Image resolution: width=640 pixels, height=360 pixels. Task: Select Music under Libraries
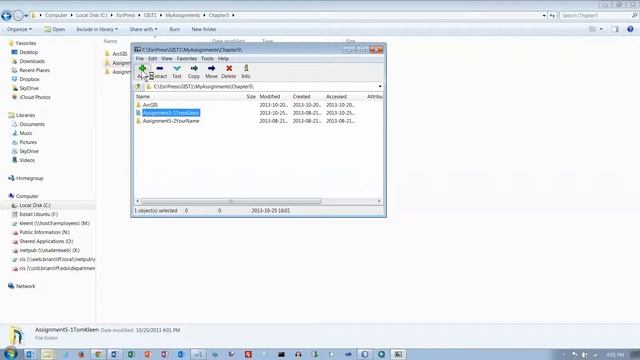coord(25,133)
